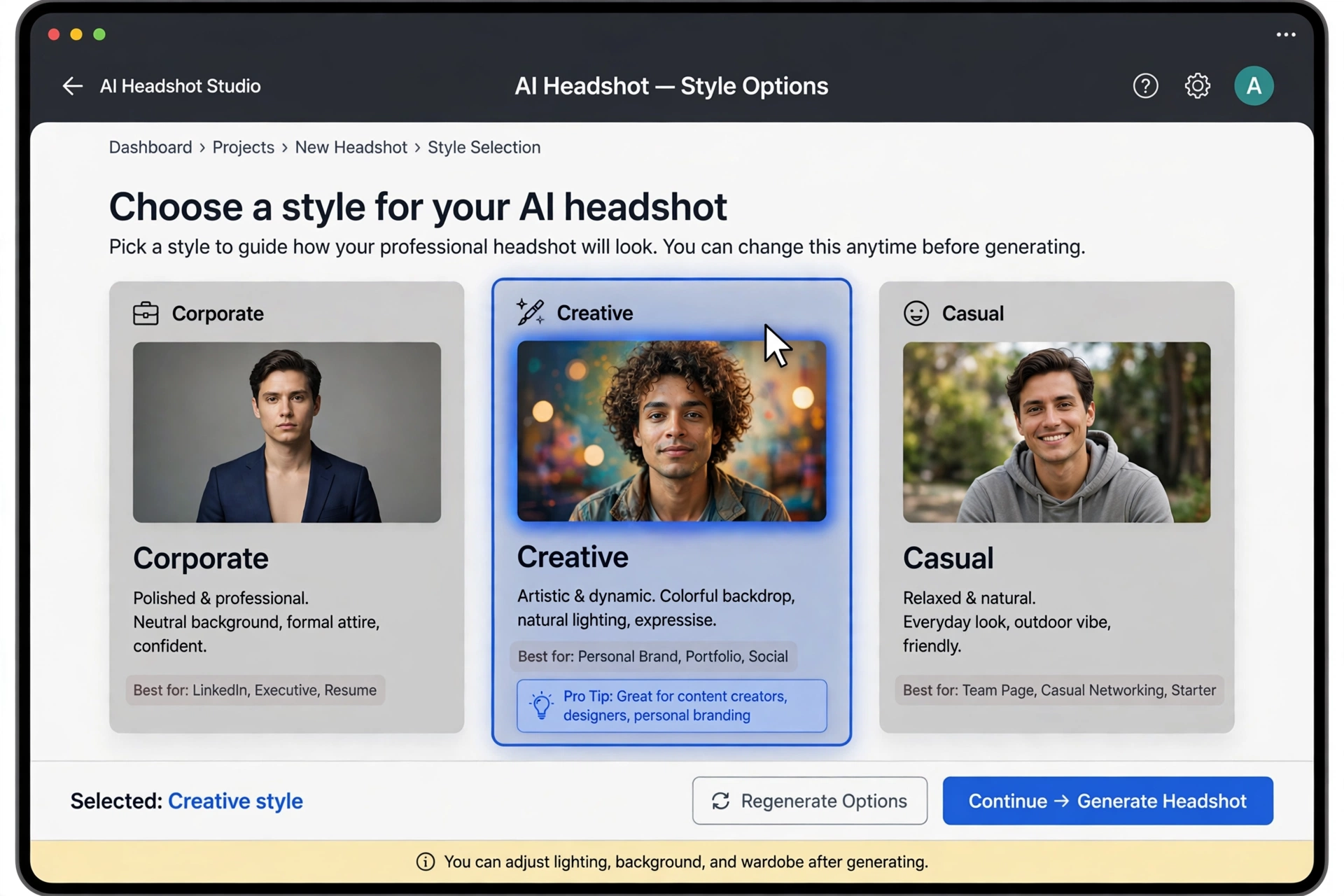Go to Dashboard in the breadcrumb
Viewport: 1344px width, 896px height.
click(150, 148)
